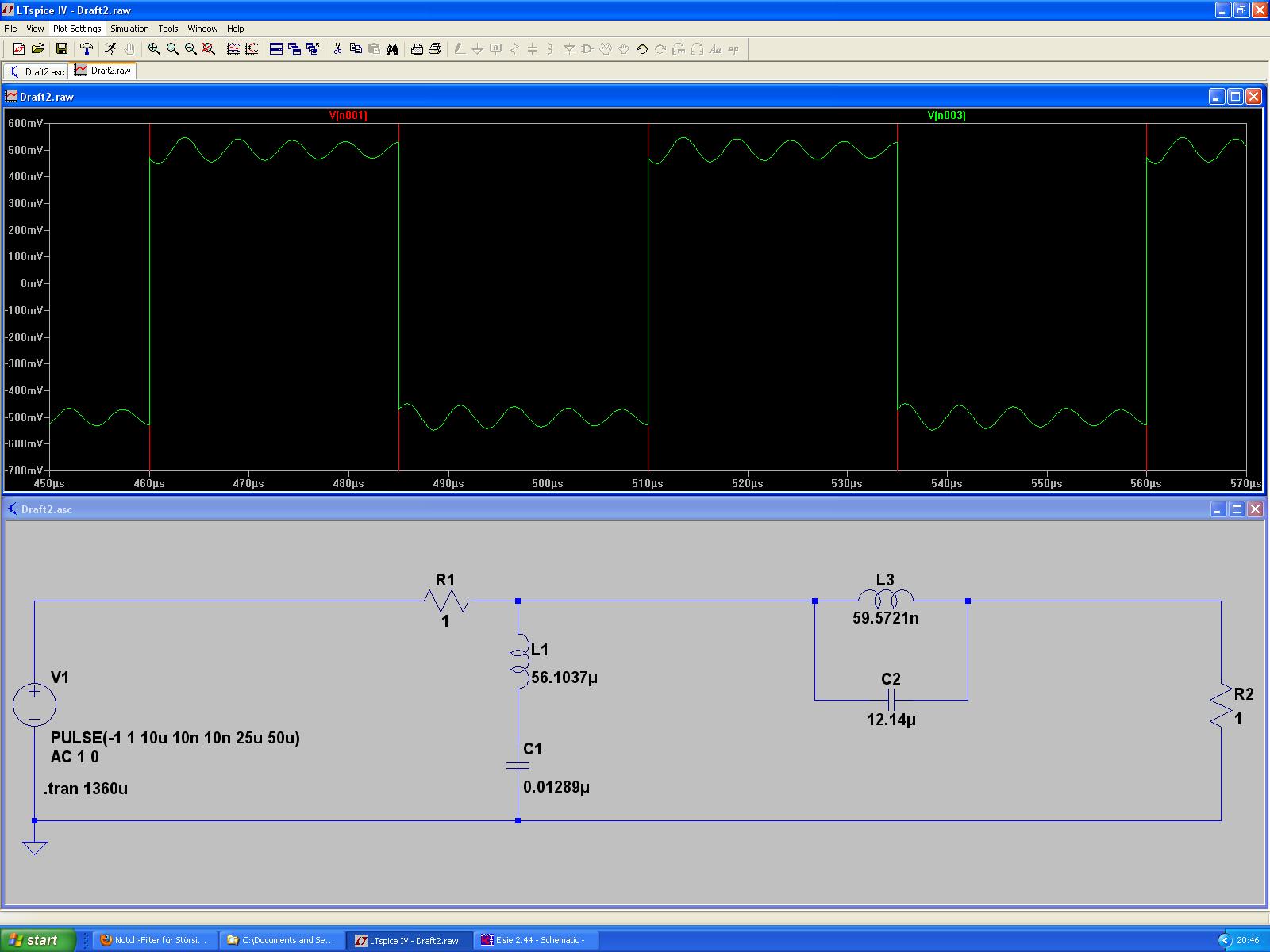Click the Component gate icon
Viewport: 1270px width, 952px height.
coord(587,49)
